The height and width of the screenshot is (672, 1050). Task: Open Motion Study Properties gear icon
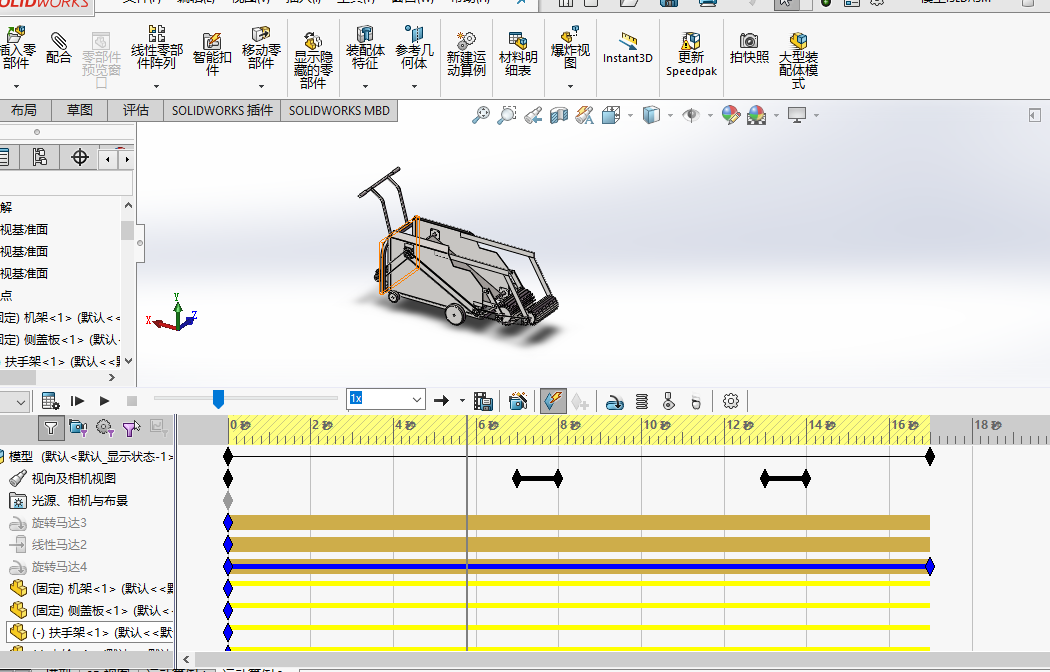click(731, 401)
